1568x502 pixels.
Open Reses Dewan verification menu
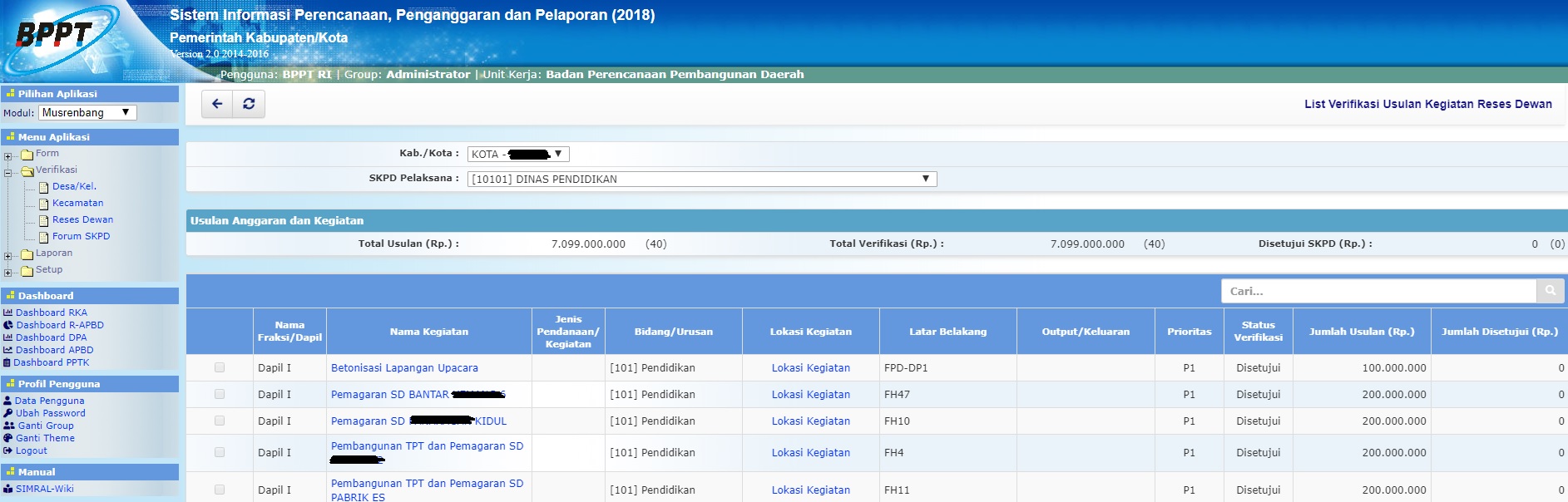point(82,219)
